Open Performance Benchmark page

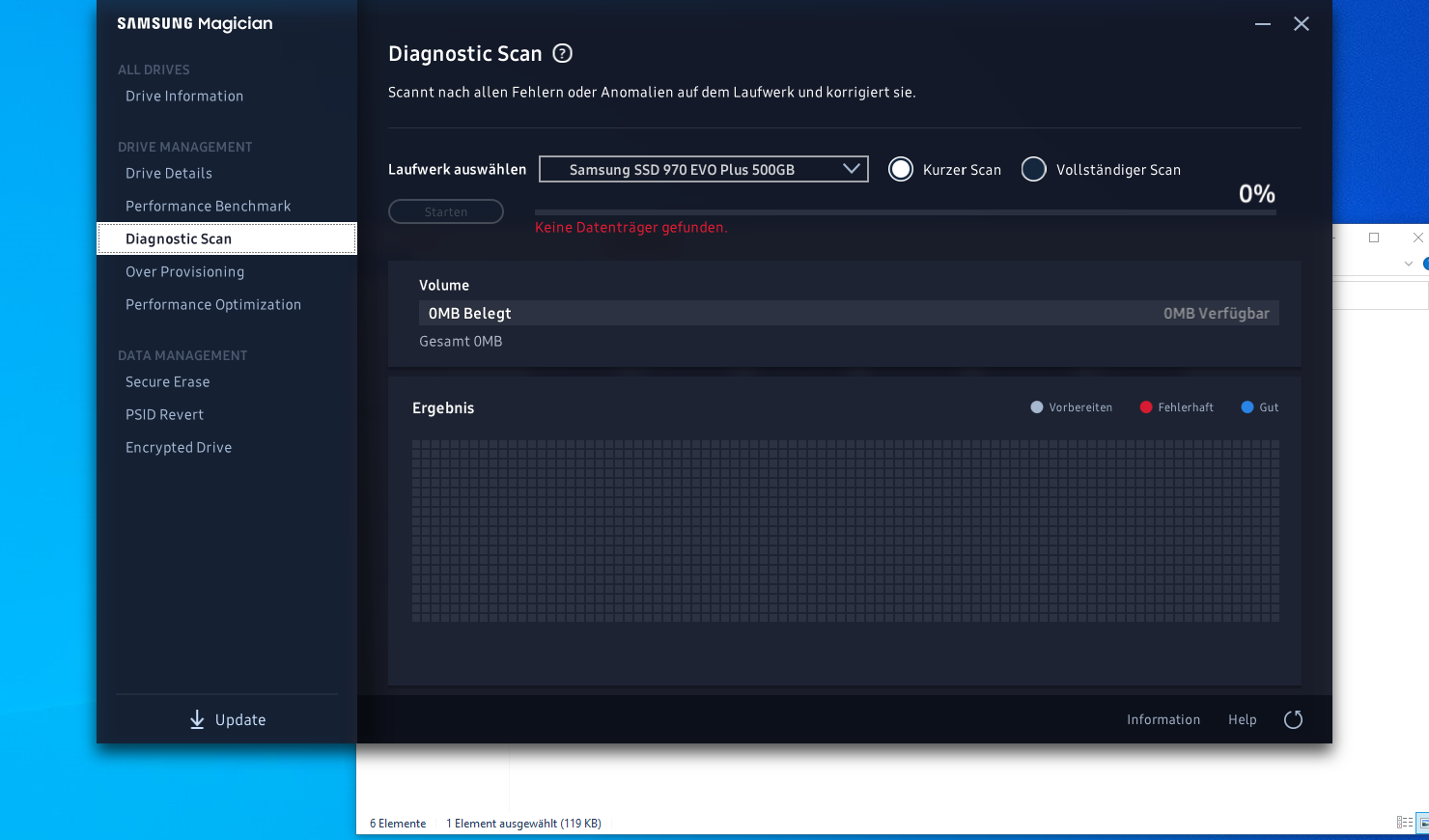[209, 207]
